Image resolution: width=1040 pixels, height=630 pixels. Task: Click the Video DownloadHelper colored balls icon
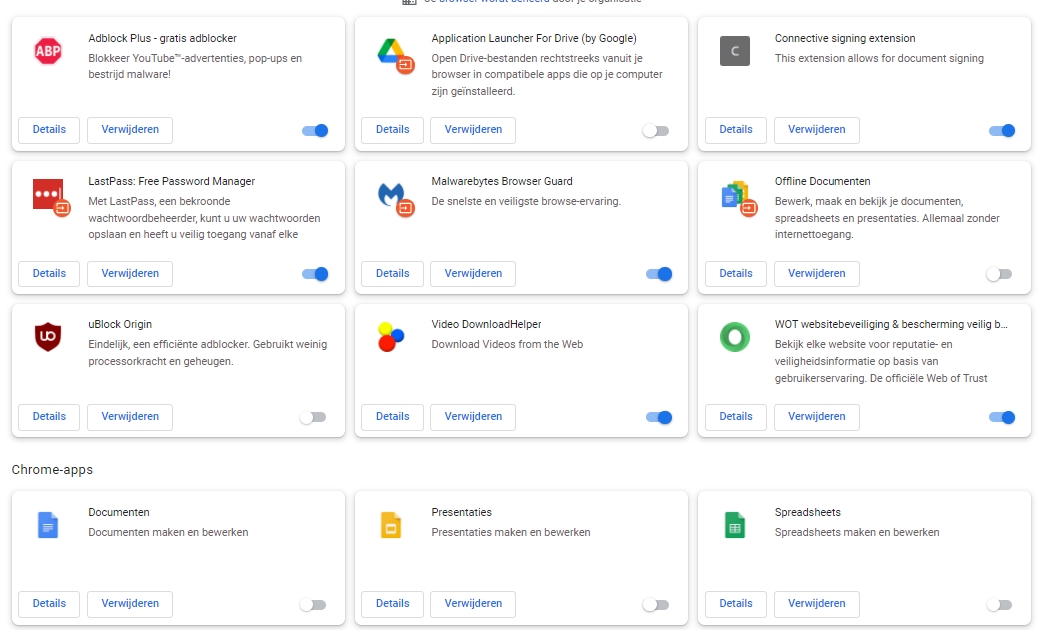point(391,337)
